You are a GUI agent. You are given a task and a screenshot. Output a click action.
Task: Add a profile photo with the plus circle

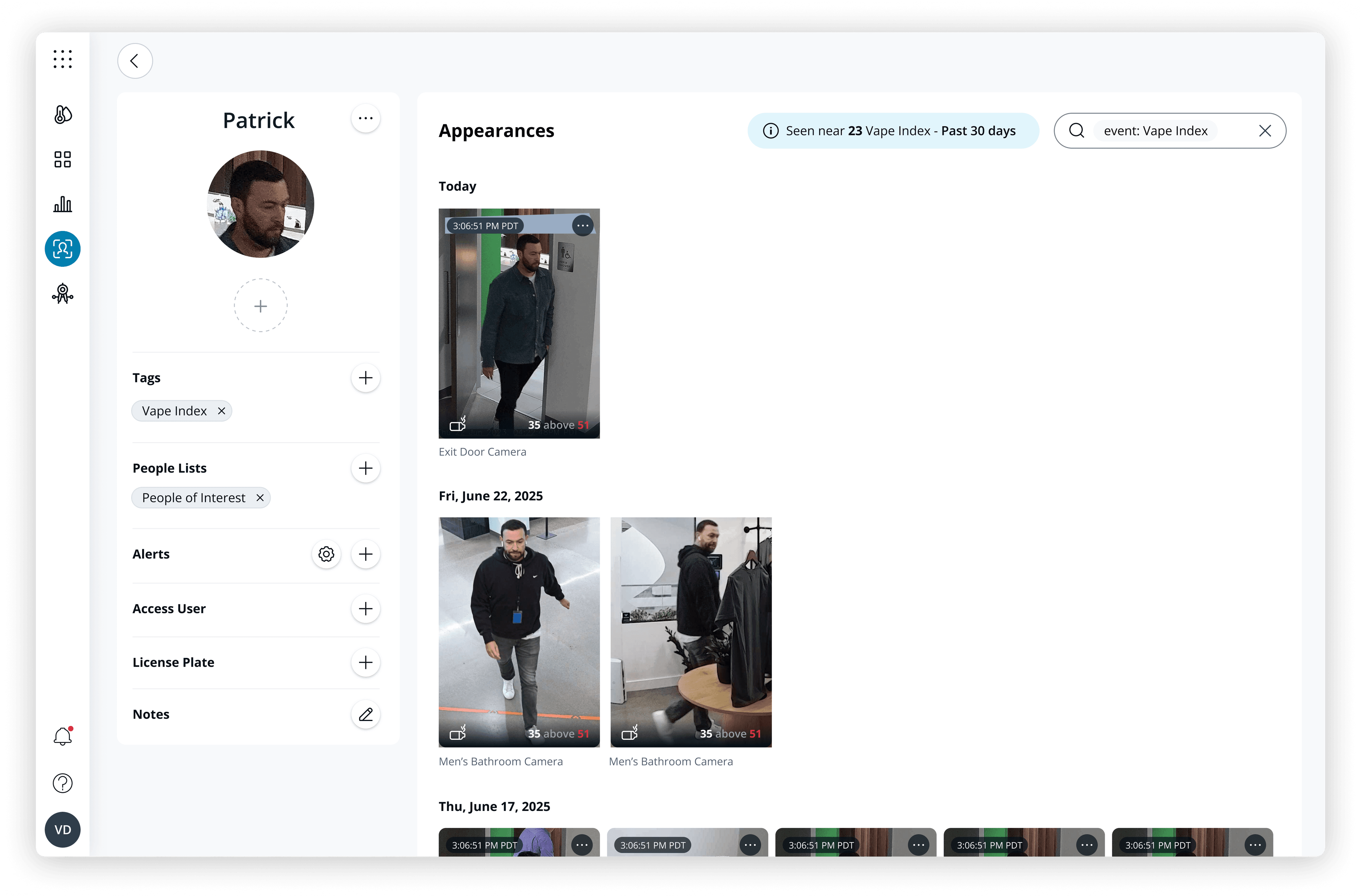[260, 305]
